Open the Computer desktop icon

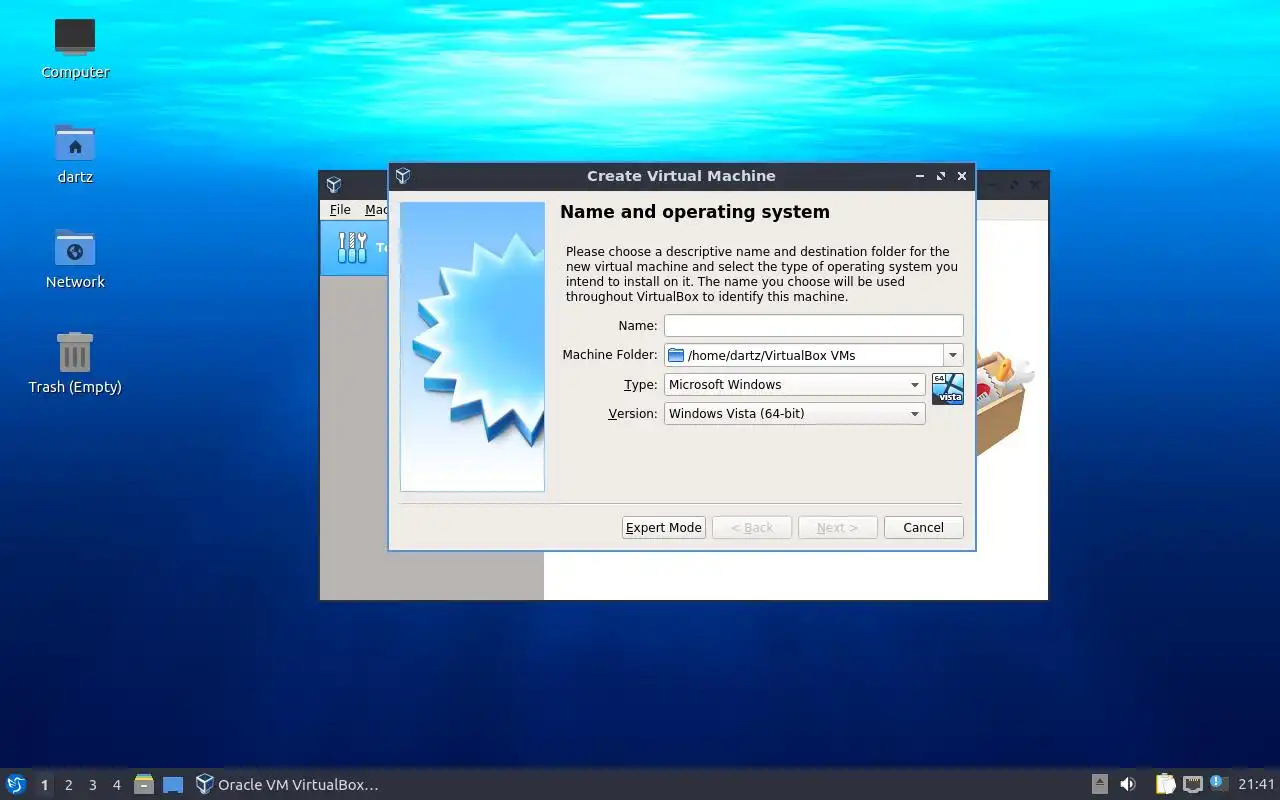pyautogui.click(x=75, y=38)
